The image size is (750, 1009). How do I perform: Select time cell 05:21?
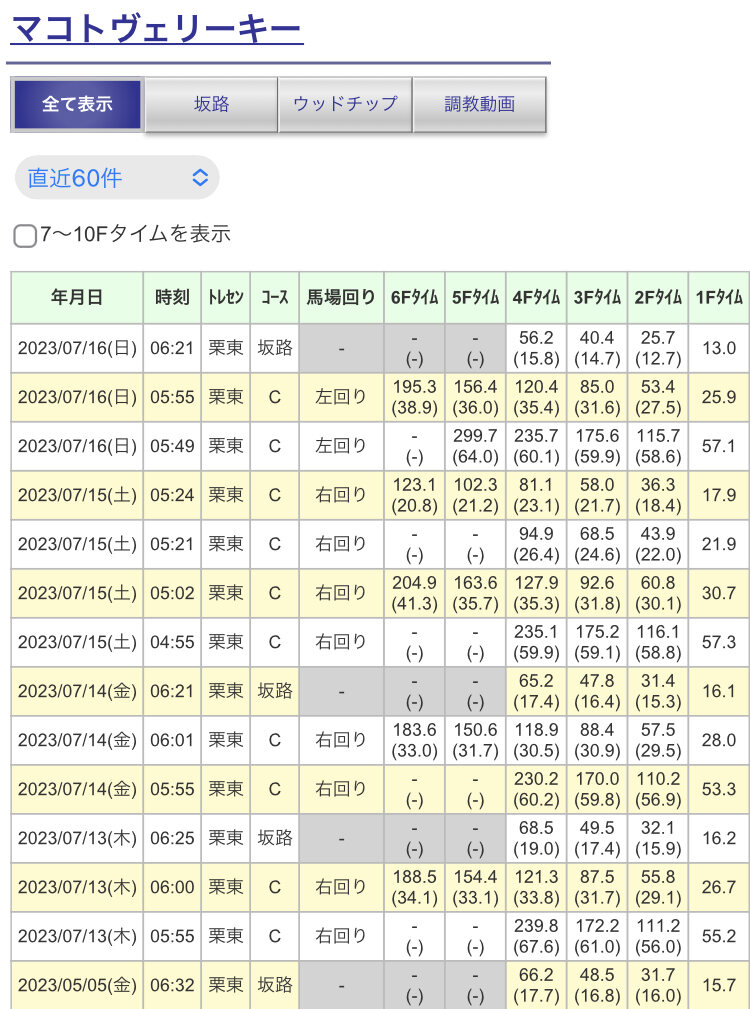tap(172, 544)
